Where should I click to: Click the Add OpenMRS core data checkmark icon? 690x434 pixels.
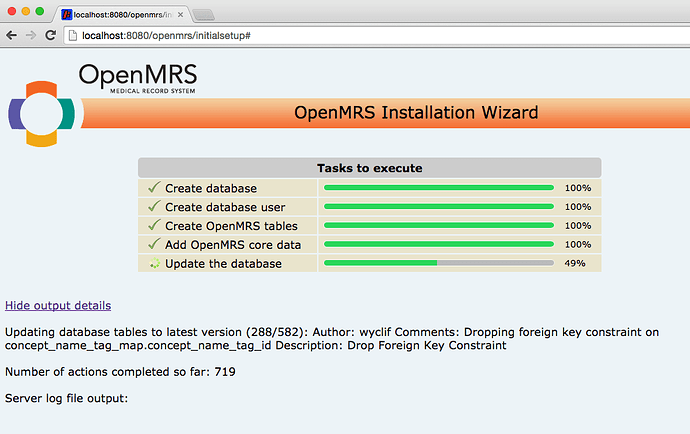coord(154,244)
